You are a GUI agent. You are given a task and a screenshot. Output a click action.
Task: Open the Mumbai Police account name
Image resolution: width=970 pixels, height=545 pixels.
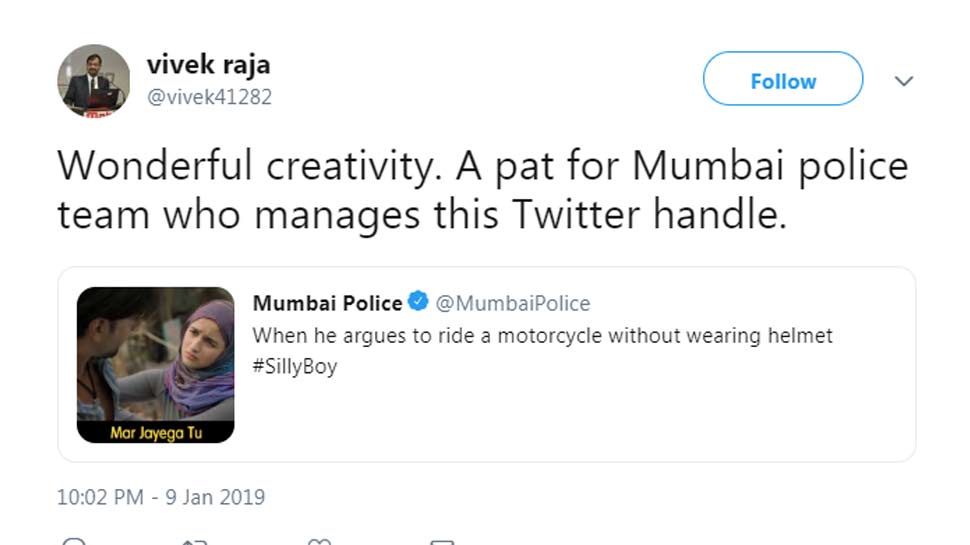click(x=327, y=303)
